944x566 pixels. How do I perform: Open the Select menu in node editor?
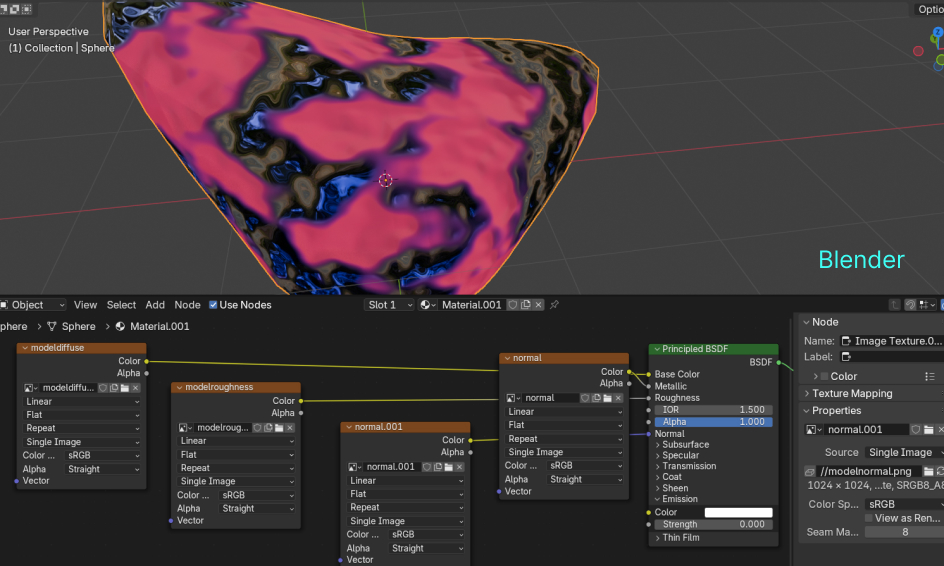tap(121, 305)
